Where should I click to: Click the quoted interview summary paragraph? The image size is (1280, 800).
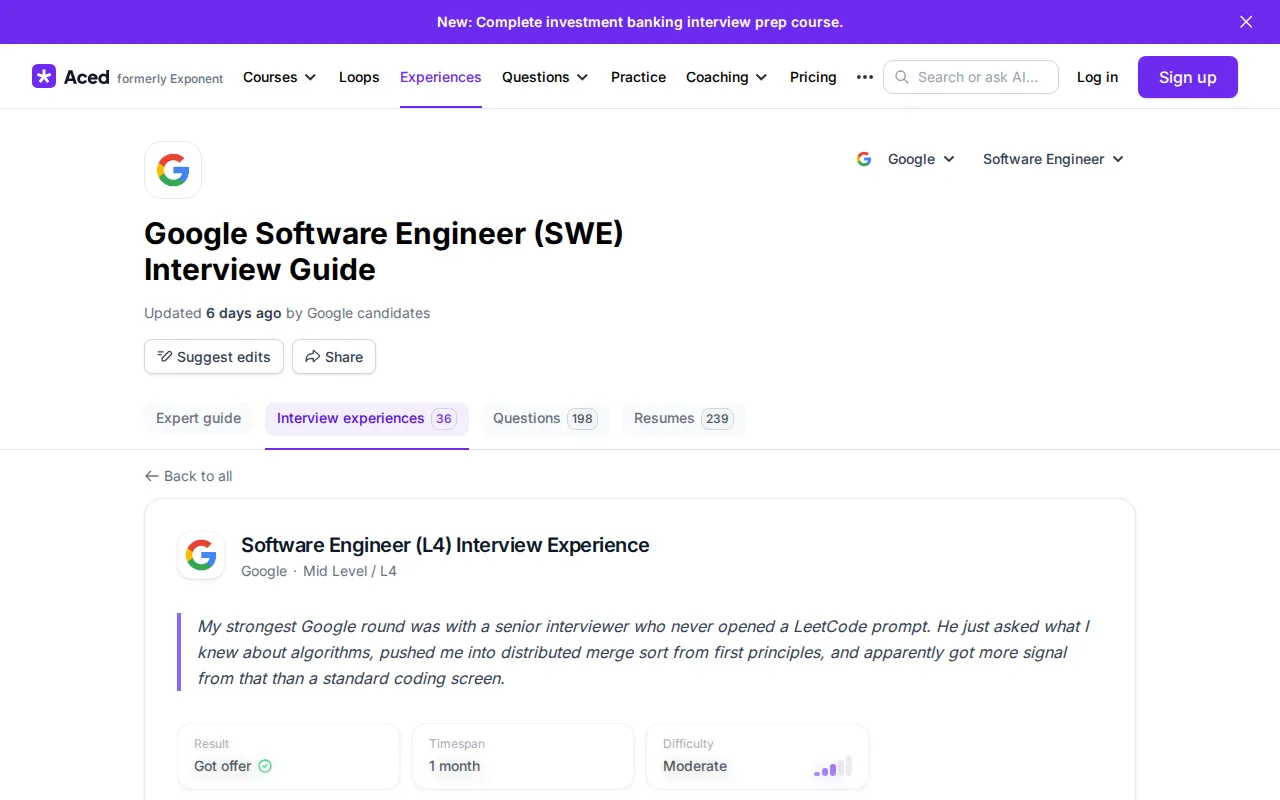644,652
